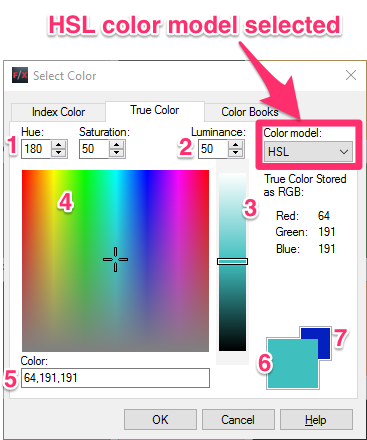This screenshot has height=440, width=367.
Task: Increase Hue with the up arrow
Action: (59, 145)
